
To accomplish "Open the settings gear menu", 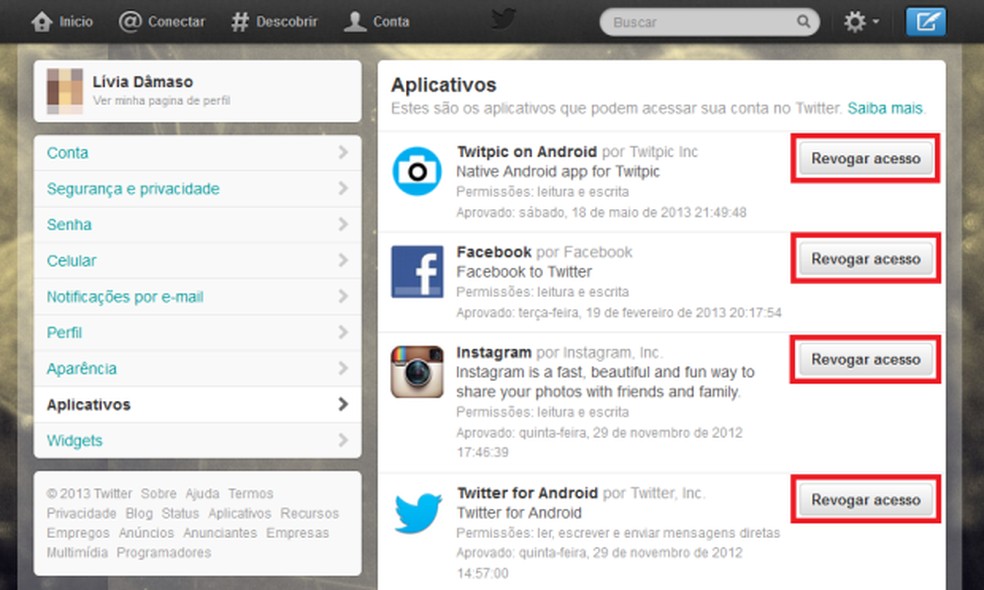I will pyautogui.click(x=861, y=22).
